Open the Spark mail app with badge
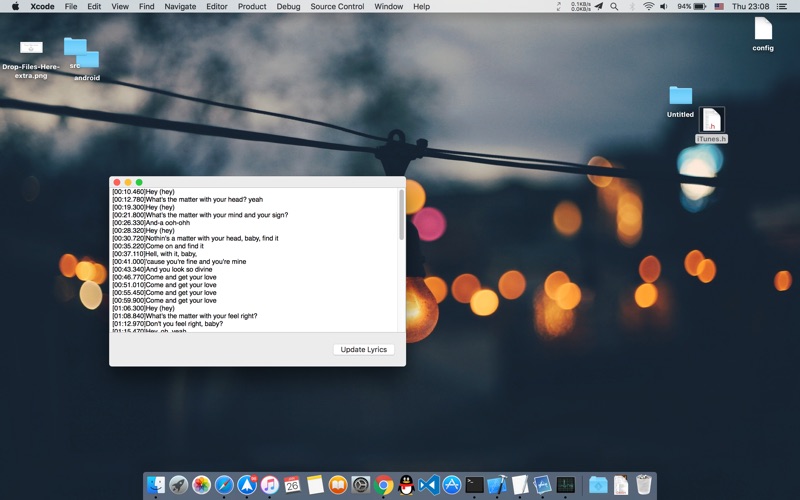Screen dimensions: 800x500 point(247,485)
